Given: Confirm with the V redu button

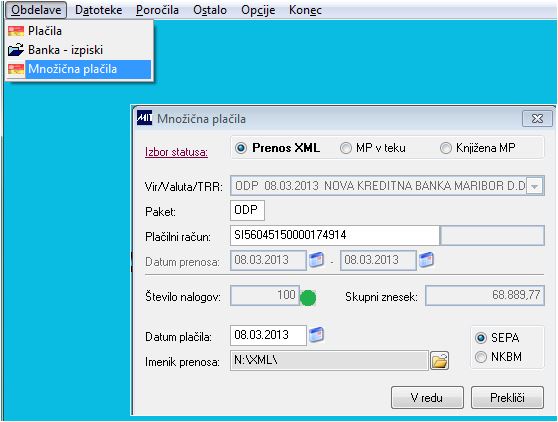Looking at the screenshot, I should point(427,397).
